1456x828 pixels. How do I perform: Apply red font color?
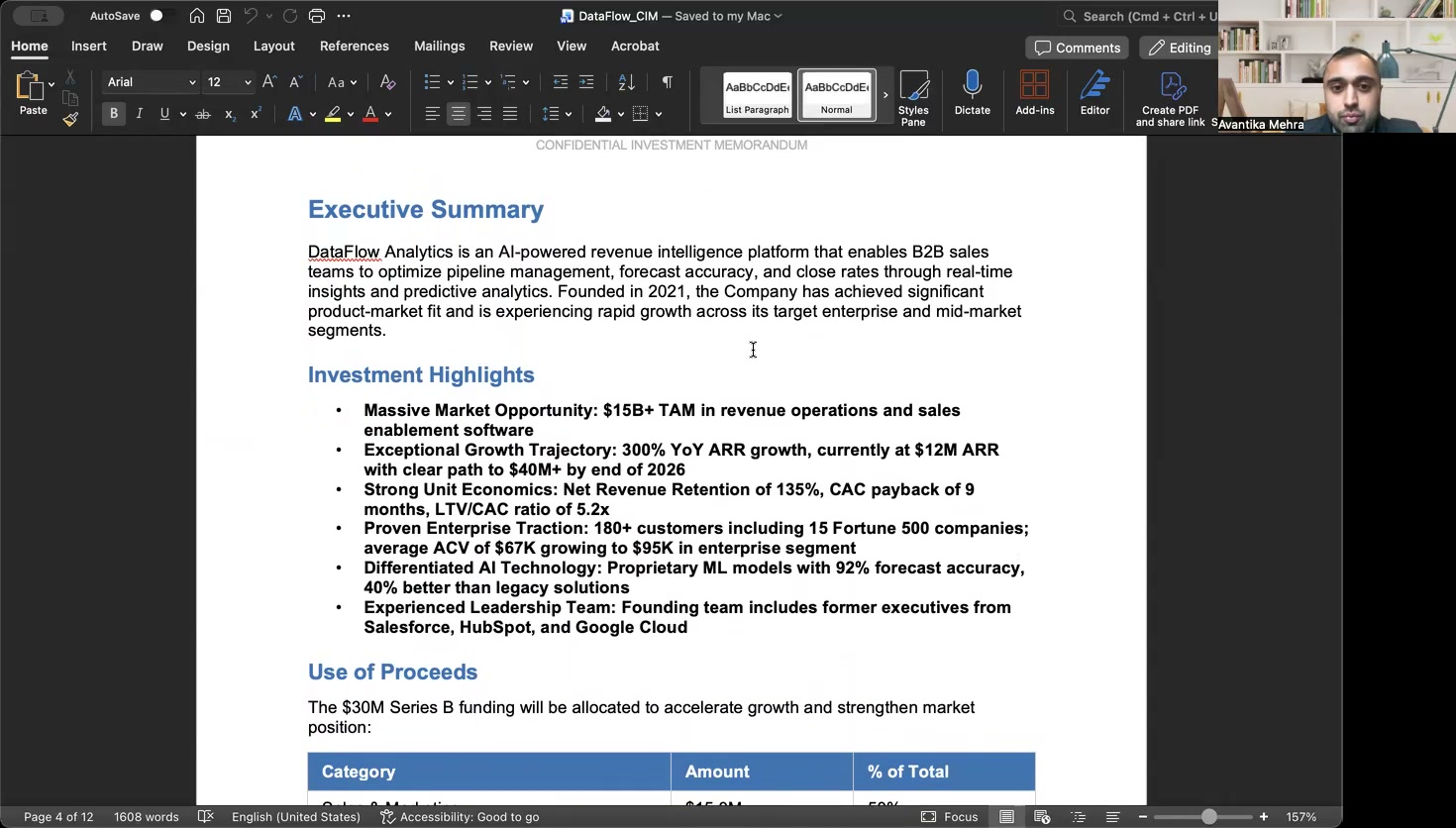click(x=370, y=114)
